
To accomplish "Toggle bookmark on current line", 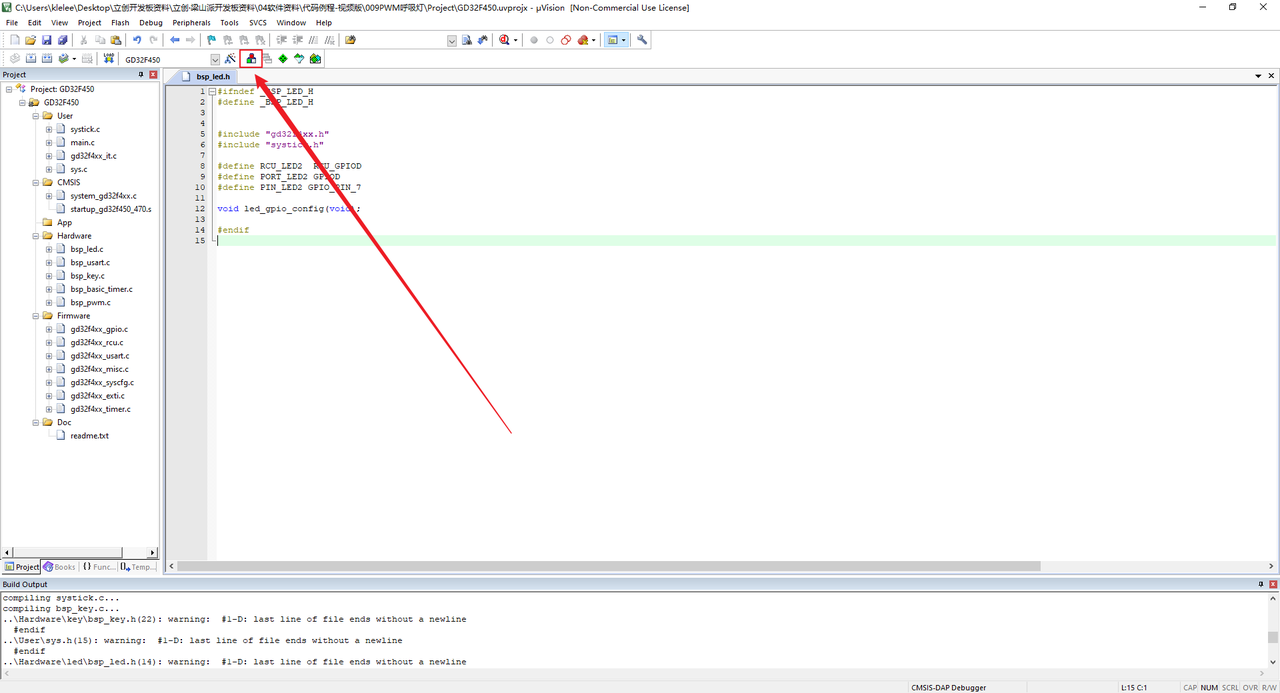I will [x=211, y=40].
